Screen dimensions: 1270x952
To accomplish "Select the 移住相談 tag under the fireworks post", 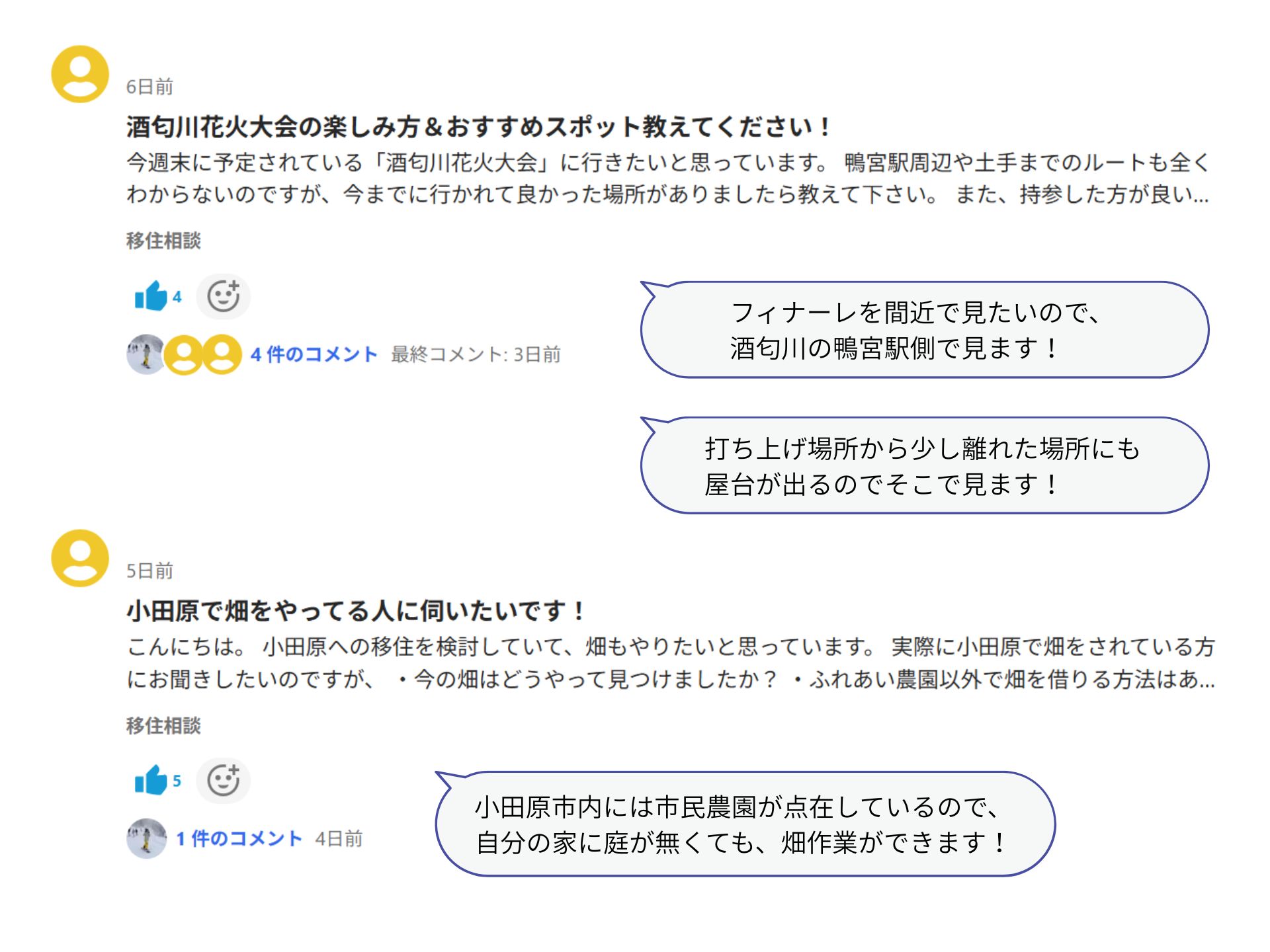I will click(x=163, y=240).
